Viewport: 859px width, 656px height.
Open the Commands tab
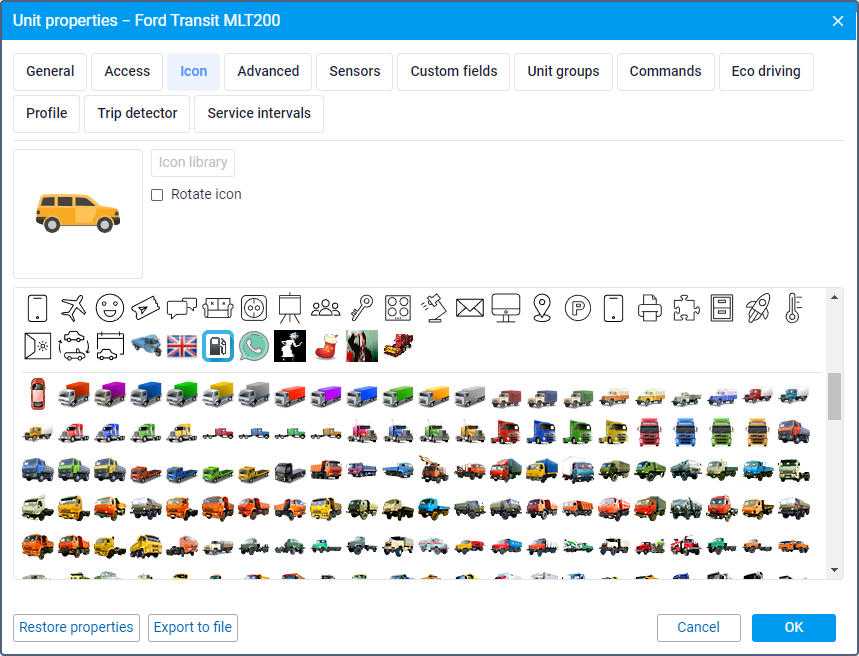coord(666,72)
